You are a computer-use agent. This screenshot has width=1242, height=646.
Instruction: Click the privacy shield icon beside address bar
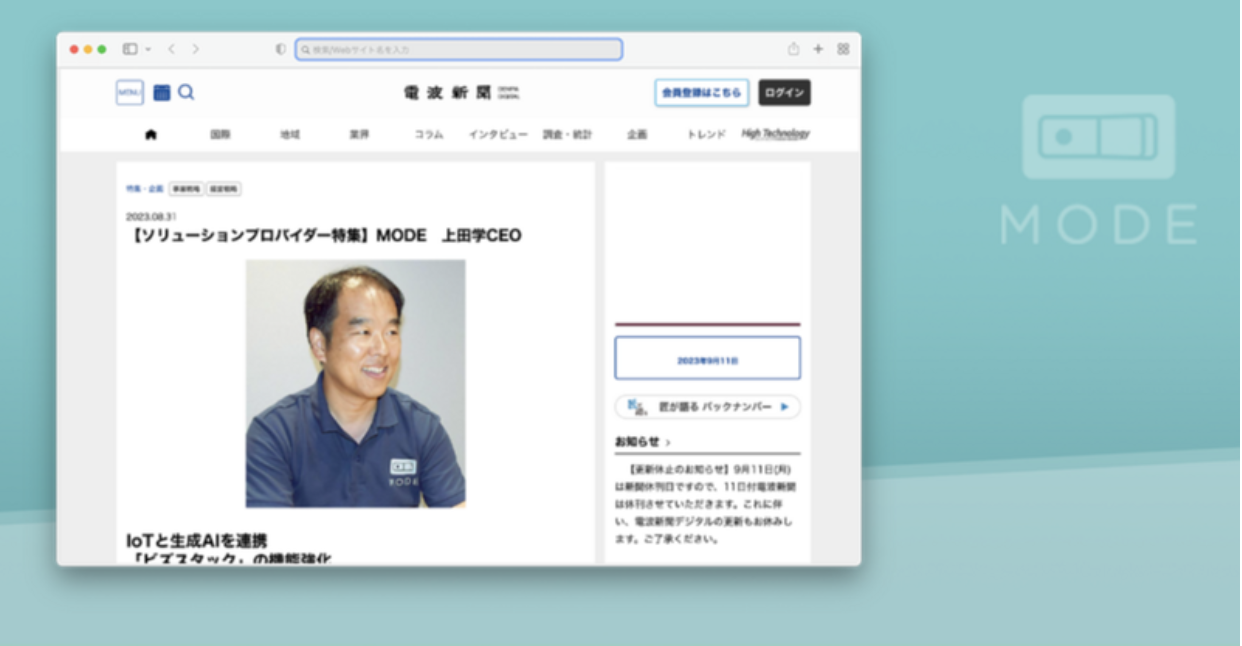click(281, 49)
